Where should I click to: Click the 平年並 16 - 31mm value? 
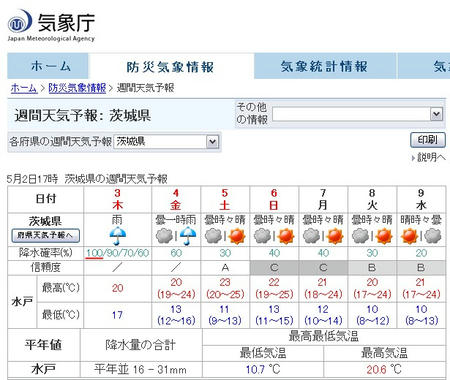tap(140, 369)
